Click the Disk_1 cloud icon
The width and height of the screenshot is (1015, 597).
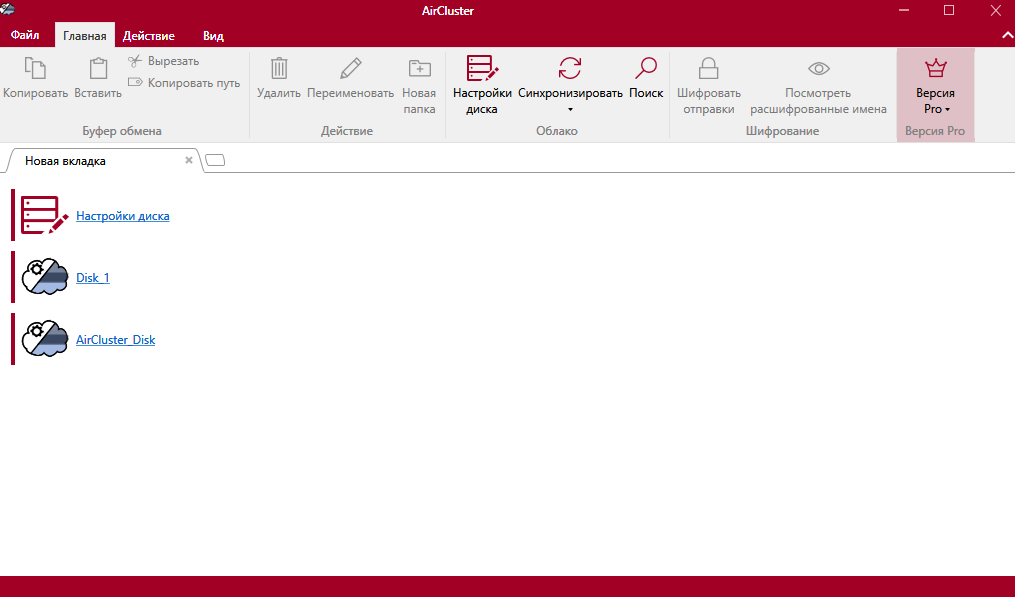click(45, 277)
